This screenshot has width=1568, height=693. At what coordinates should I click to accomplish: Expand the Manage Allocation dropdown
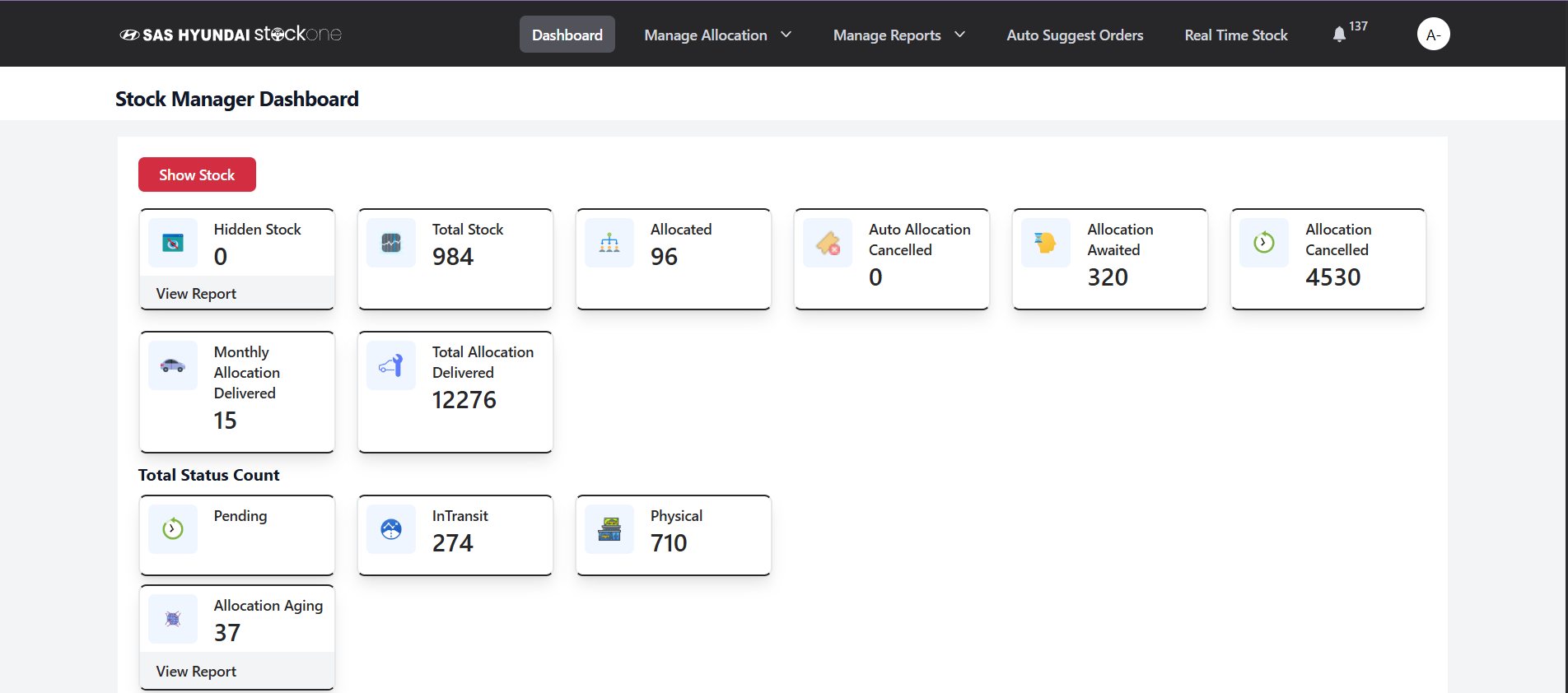tap(717, 35)
